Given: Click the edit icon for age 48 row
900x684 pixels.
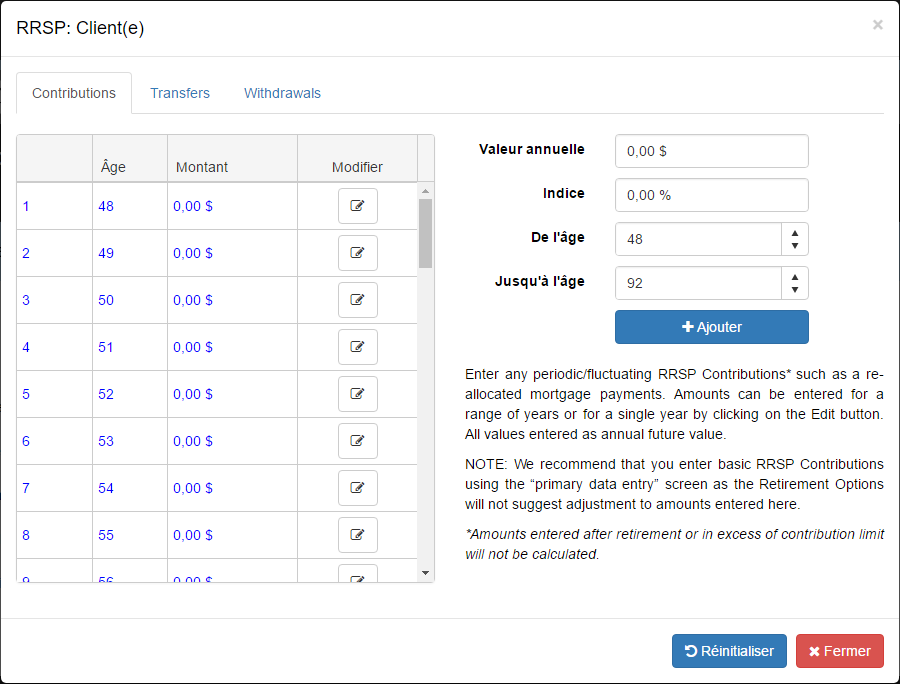Looking at the screenshot, I should point(357,206).
